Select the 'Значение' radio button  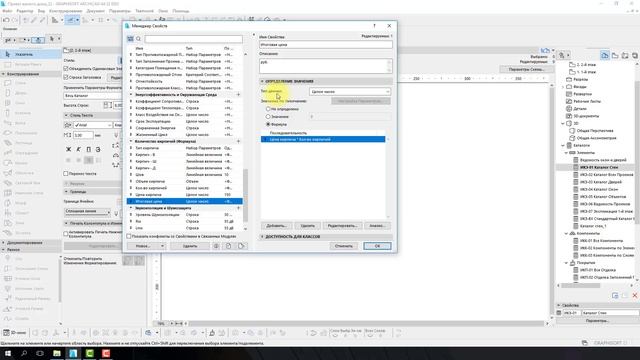[268, 117]
